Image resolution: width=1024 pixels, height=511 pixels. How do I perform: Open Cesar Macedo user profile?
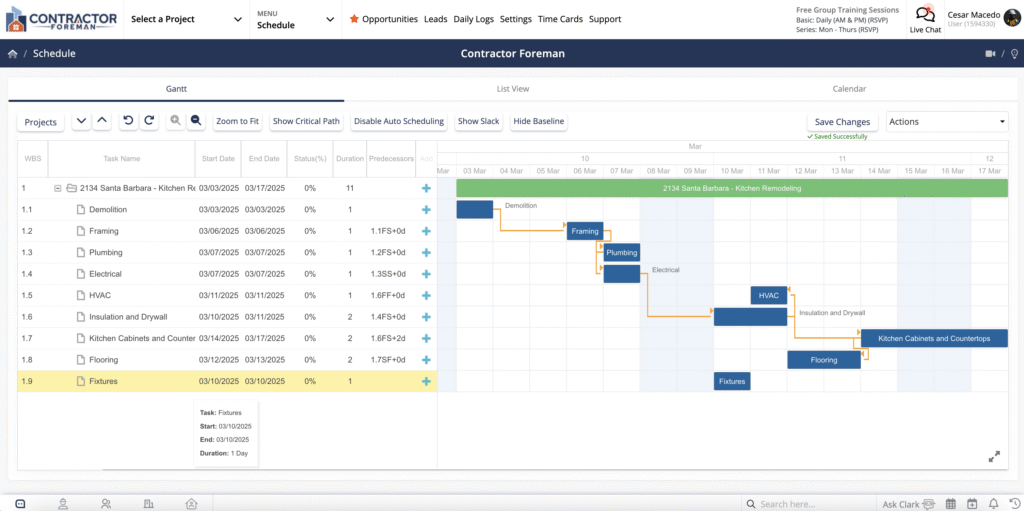tap(983, 19)
